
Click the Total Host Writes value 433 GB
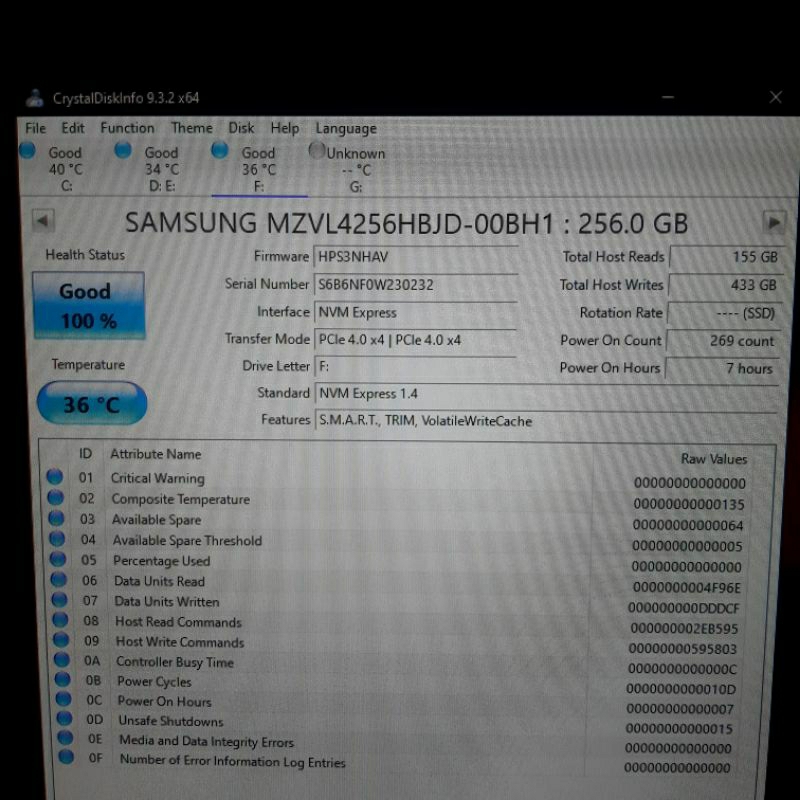[x=724, y=285]
